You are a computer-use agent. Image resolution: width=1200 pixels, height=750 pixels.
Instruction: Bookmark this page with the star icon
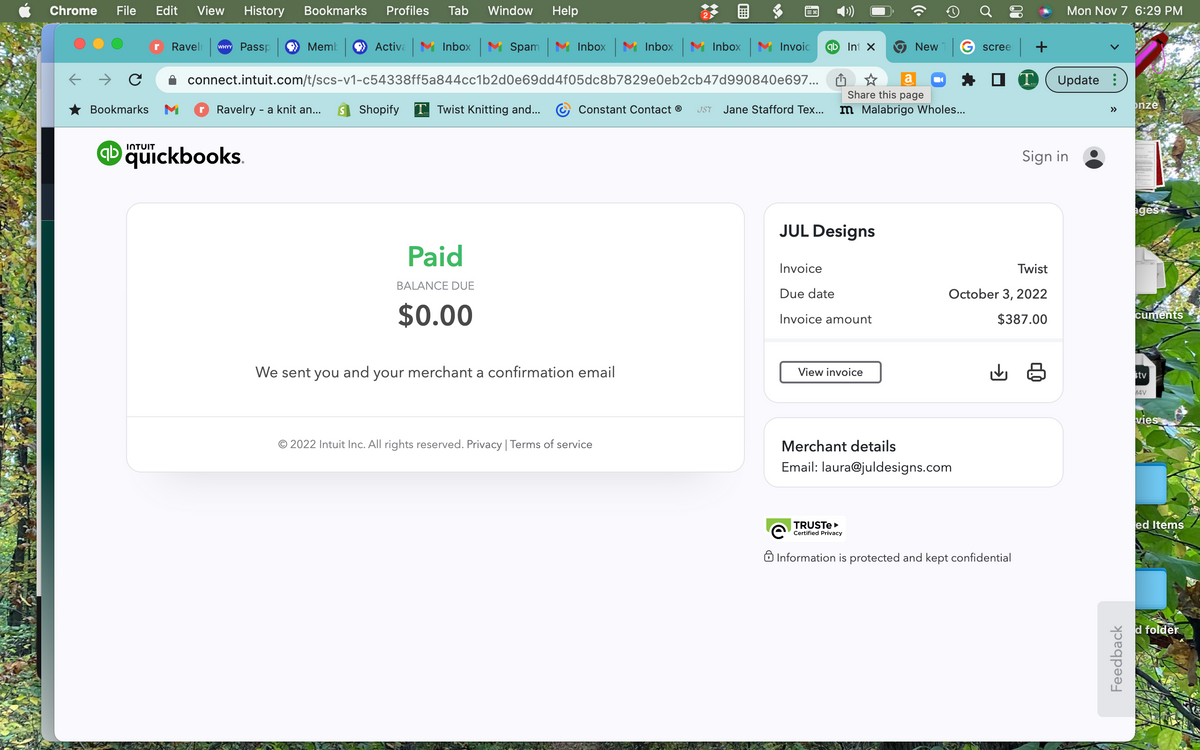[871, 80]
